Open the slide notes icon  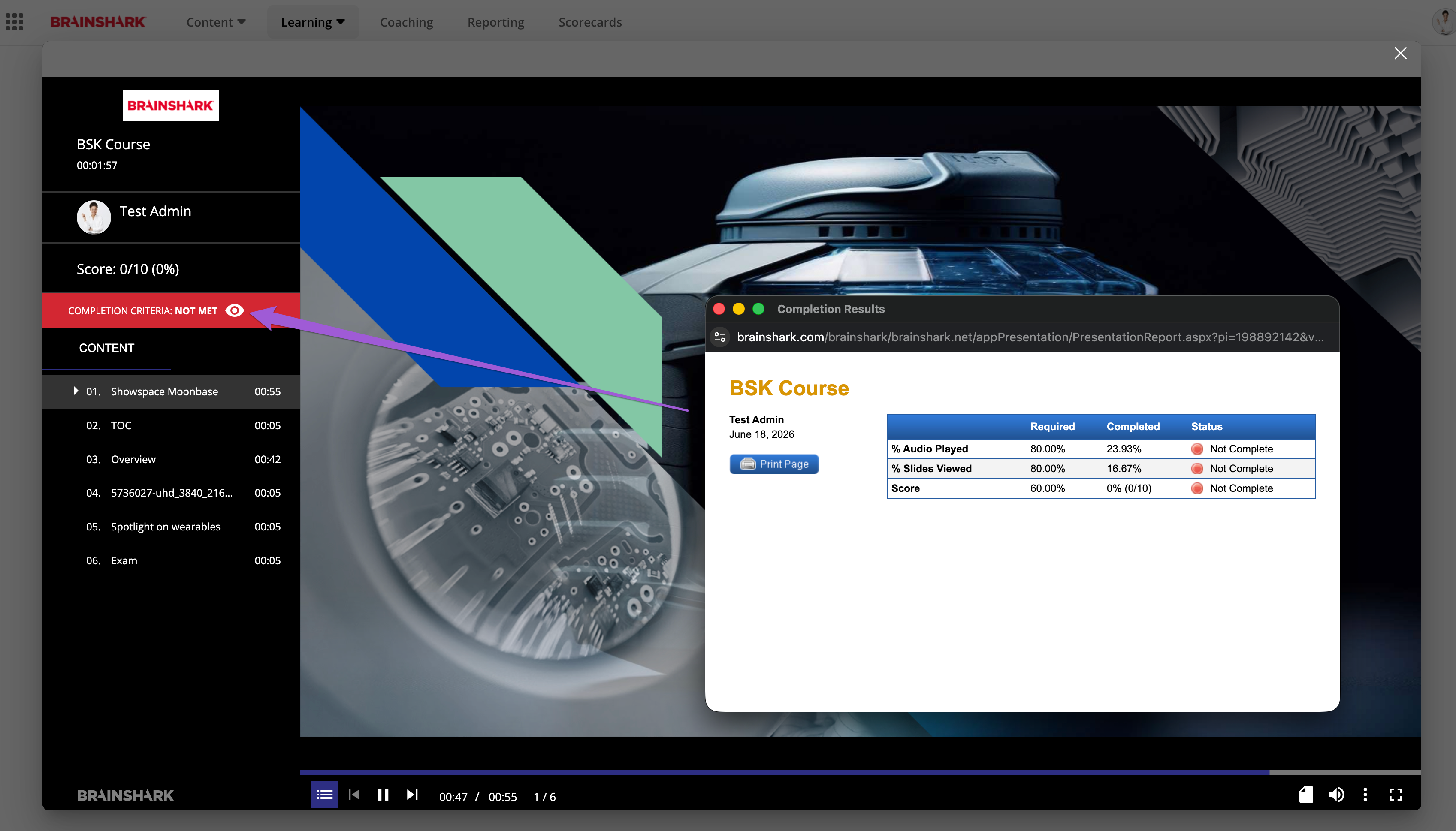[x=1306, y=795]
